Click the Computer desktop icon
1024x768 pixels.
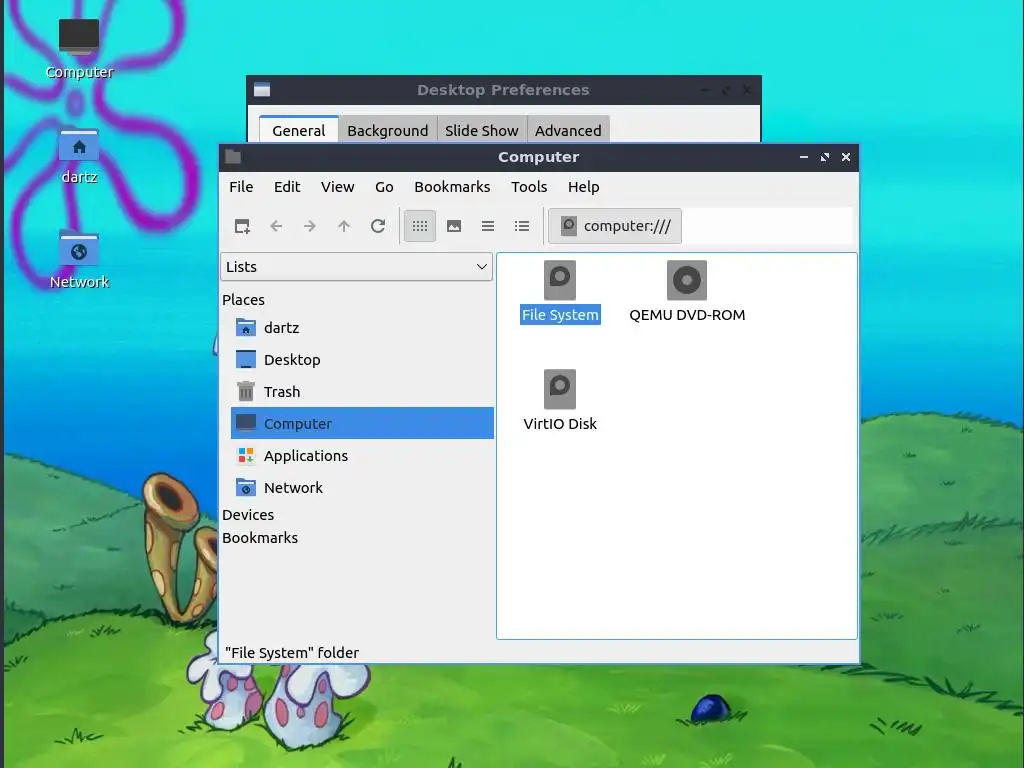79,49
